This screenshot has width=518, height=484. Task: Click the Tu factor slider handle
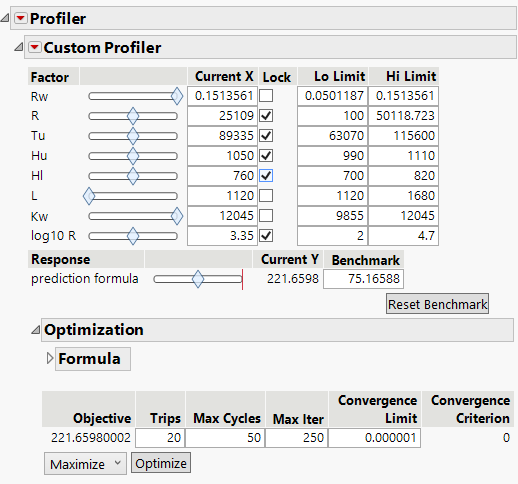tap(133, 136)
